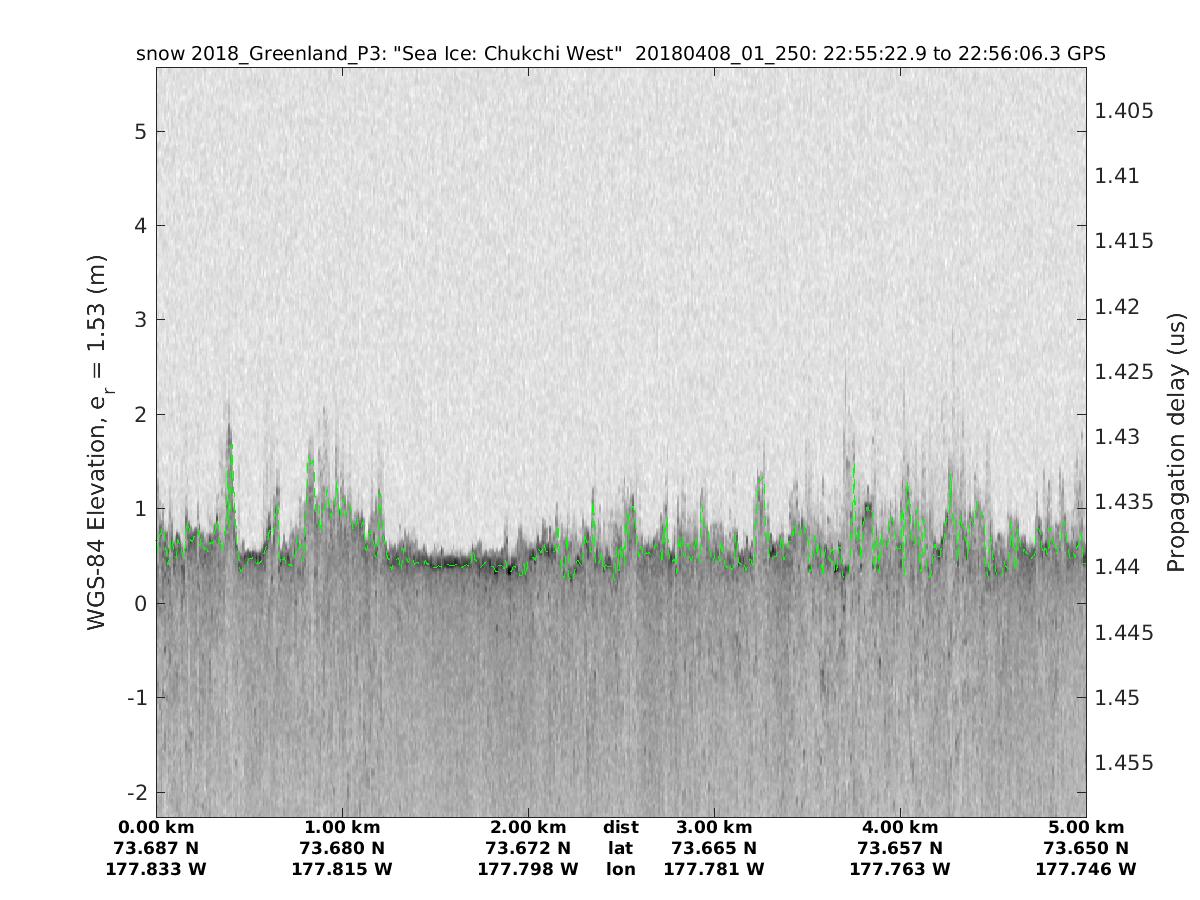
Task: Click the '5.00 km' x-axis tick label
Action: [1086, 828]
